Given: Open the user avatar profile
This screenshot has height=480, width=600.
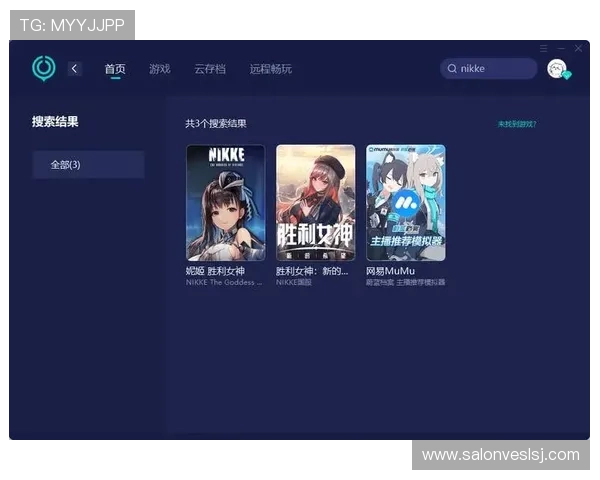Looking at the screenshot, I should (x=557, y=69).
